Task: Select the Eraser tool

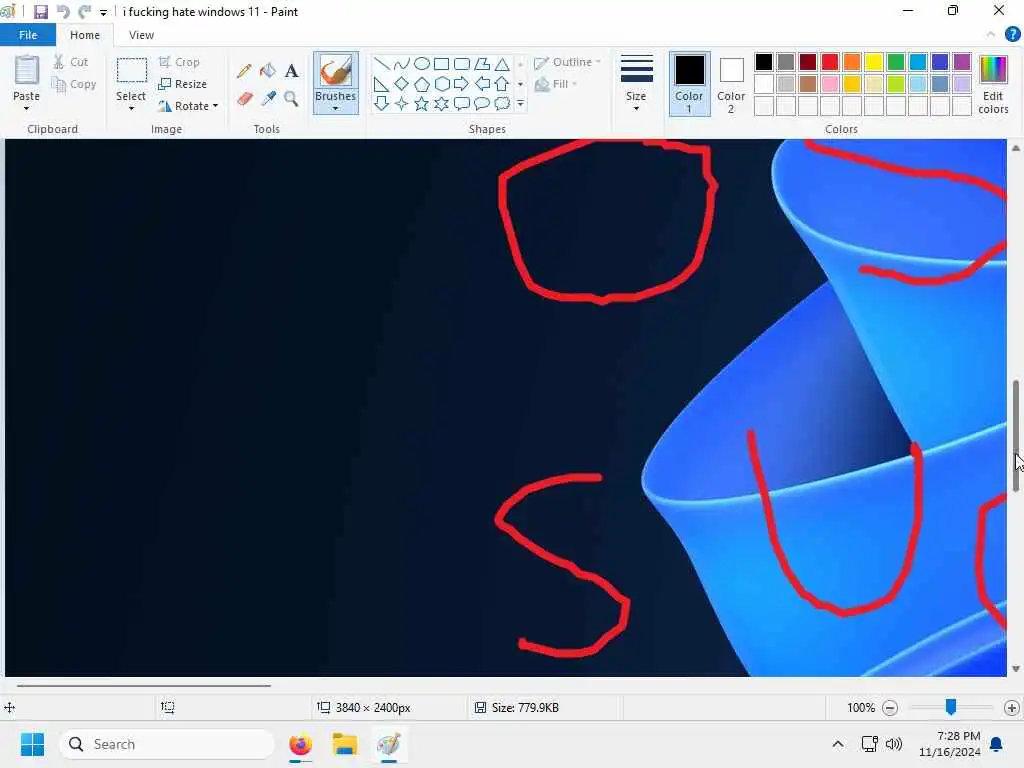Action: 244,99
